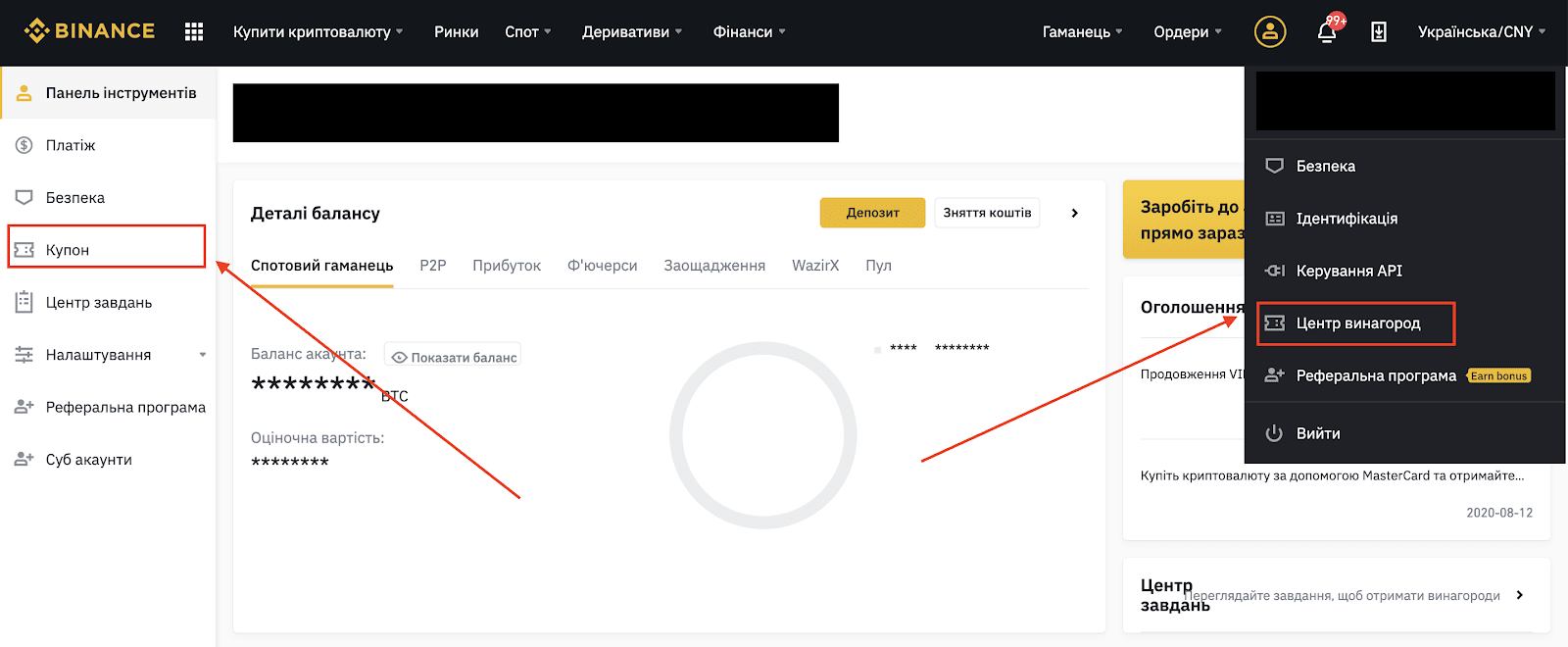Click the download app icon in header
This screenshot has height=647, width=1568.
click(x=1378, y=31)
